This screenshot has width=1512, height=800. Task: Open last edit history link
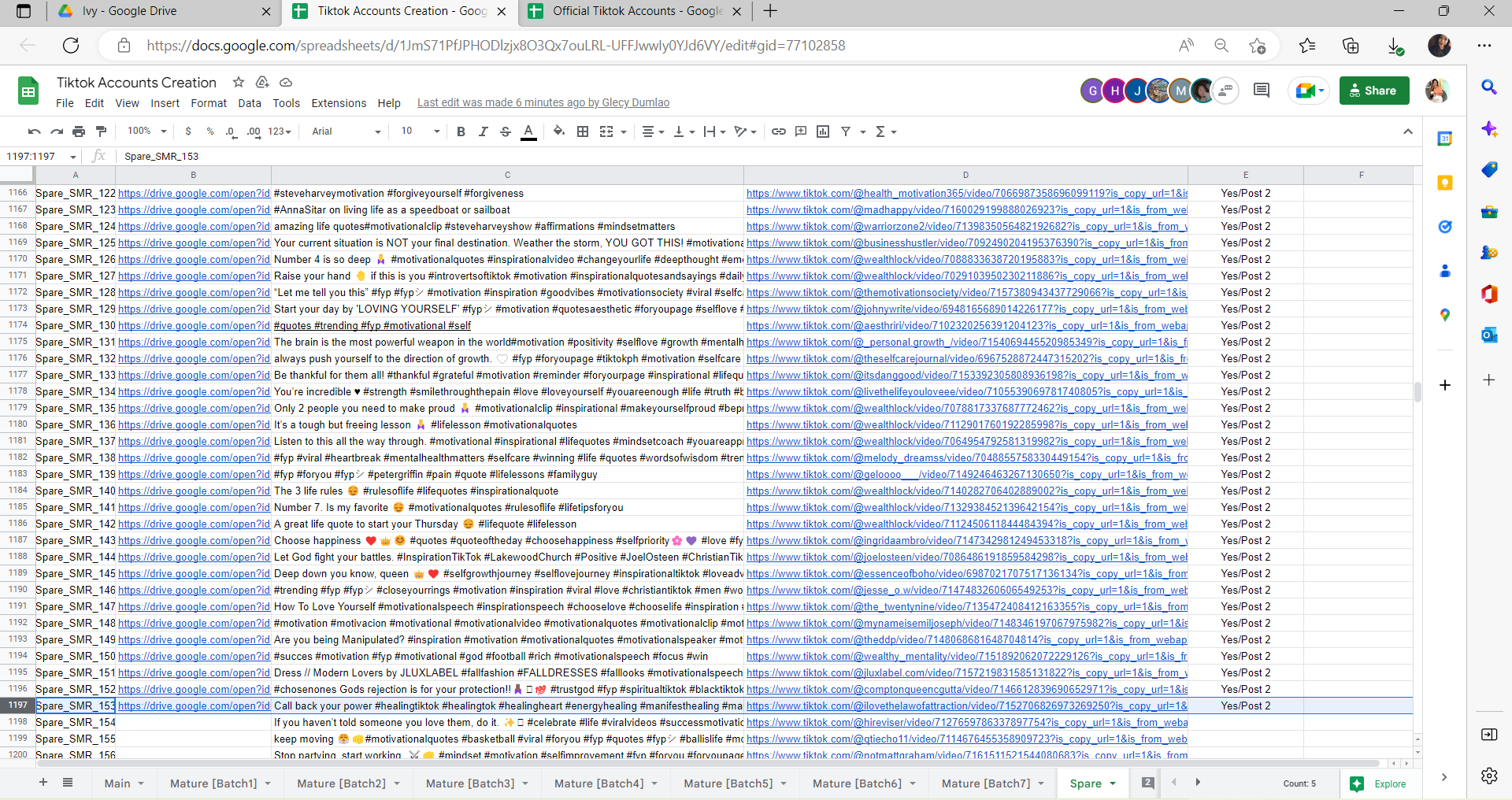[543, 103]
